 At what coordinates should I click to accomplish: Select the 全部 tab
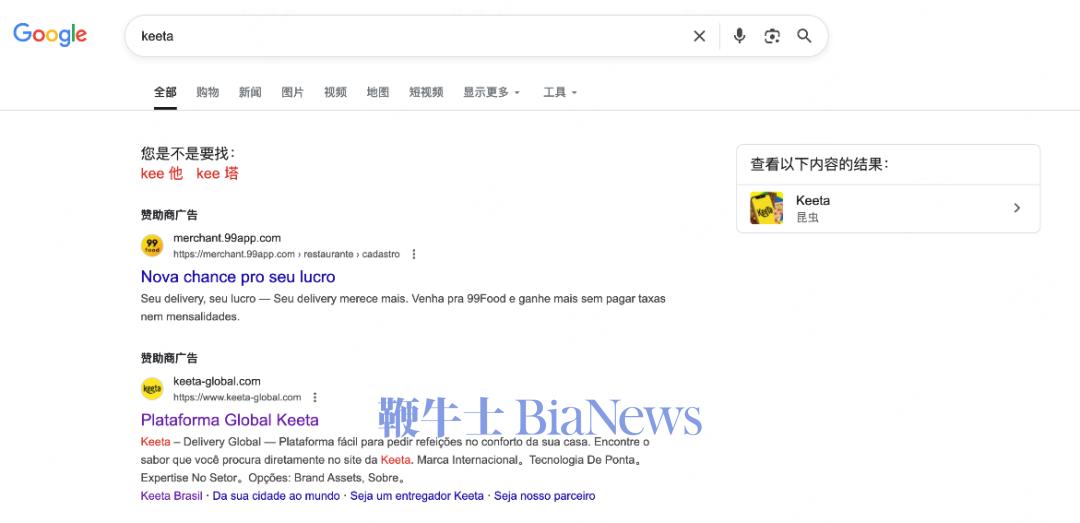pos(165,92)
